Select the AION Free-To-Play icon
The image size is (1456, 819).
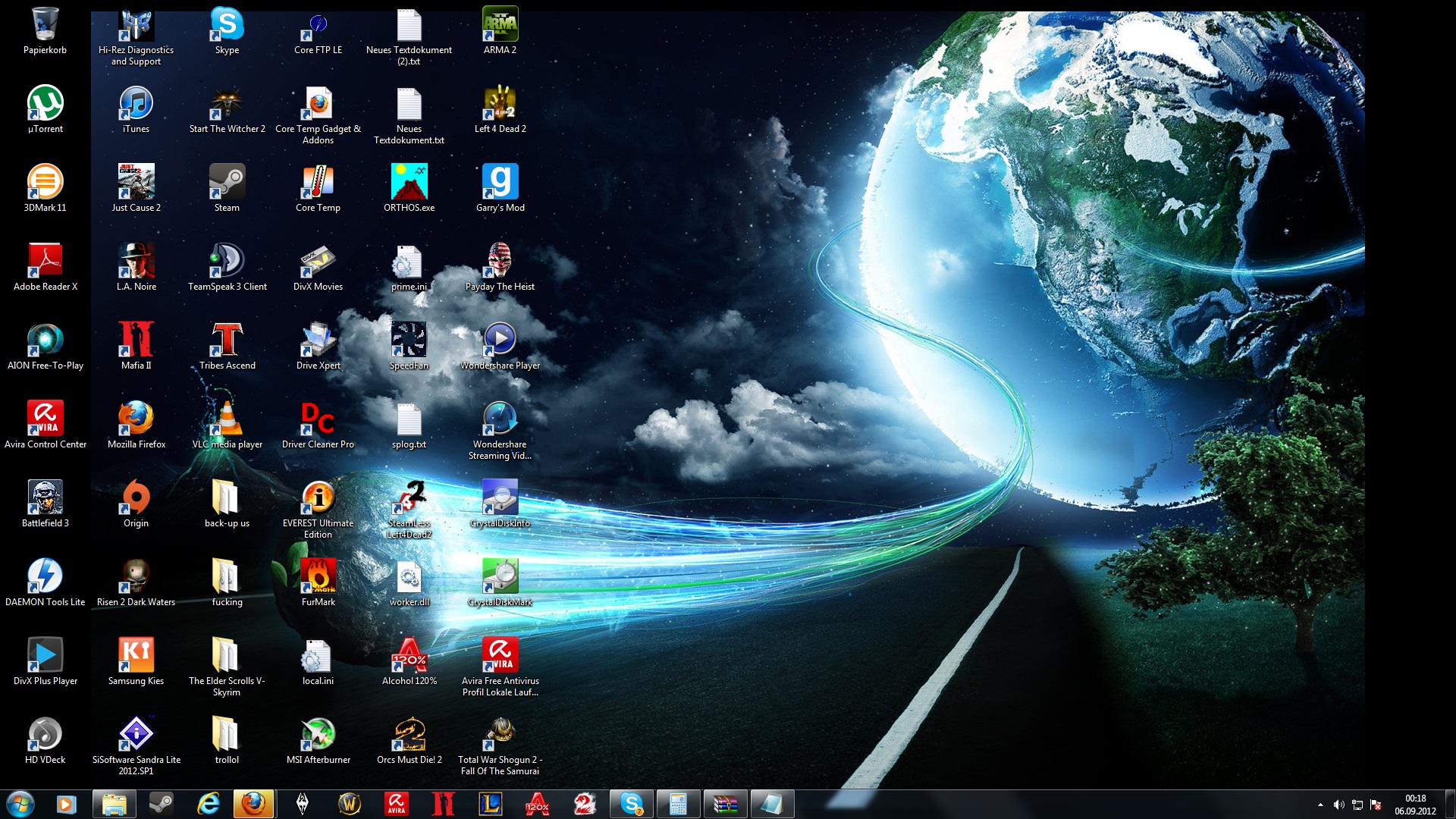coord(45,346)
